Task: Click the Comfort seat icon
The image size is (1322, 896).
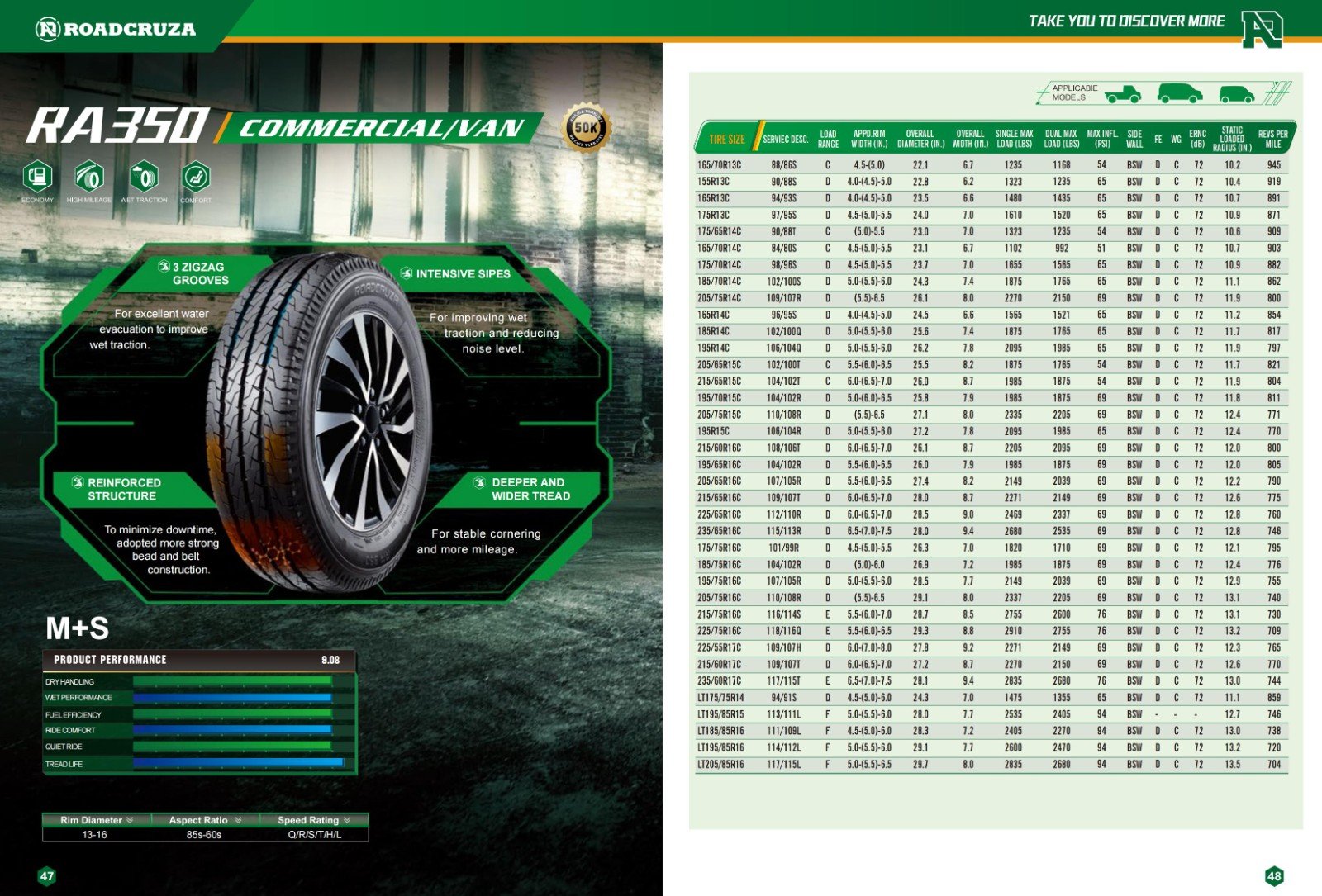Action: pyautogui.click(x=196, y=177)
